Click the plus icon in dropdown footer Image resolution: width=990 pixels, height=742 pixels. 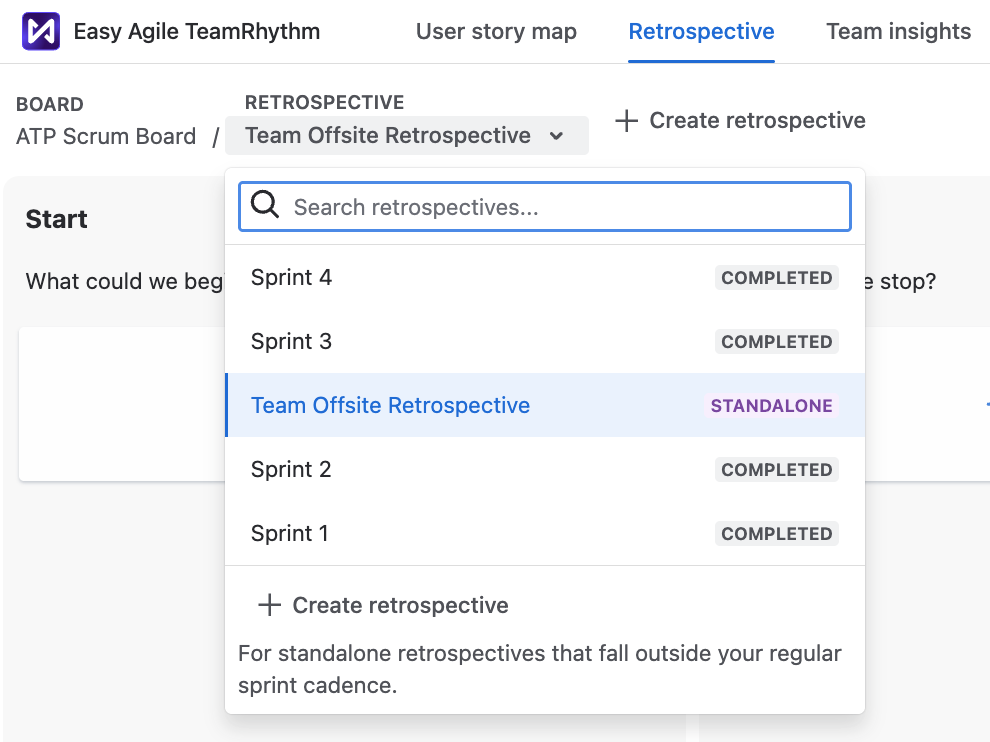[270, 605]
